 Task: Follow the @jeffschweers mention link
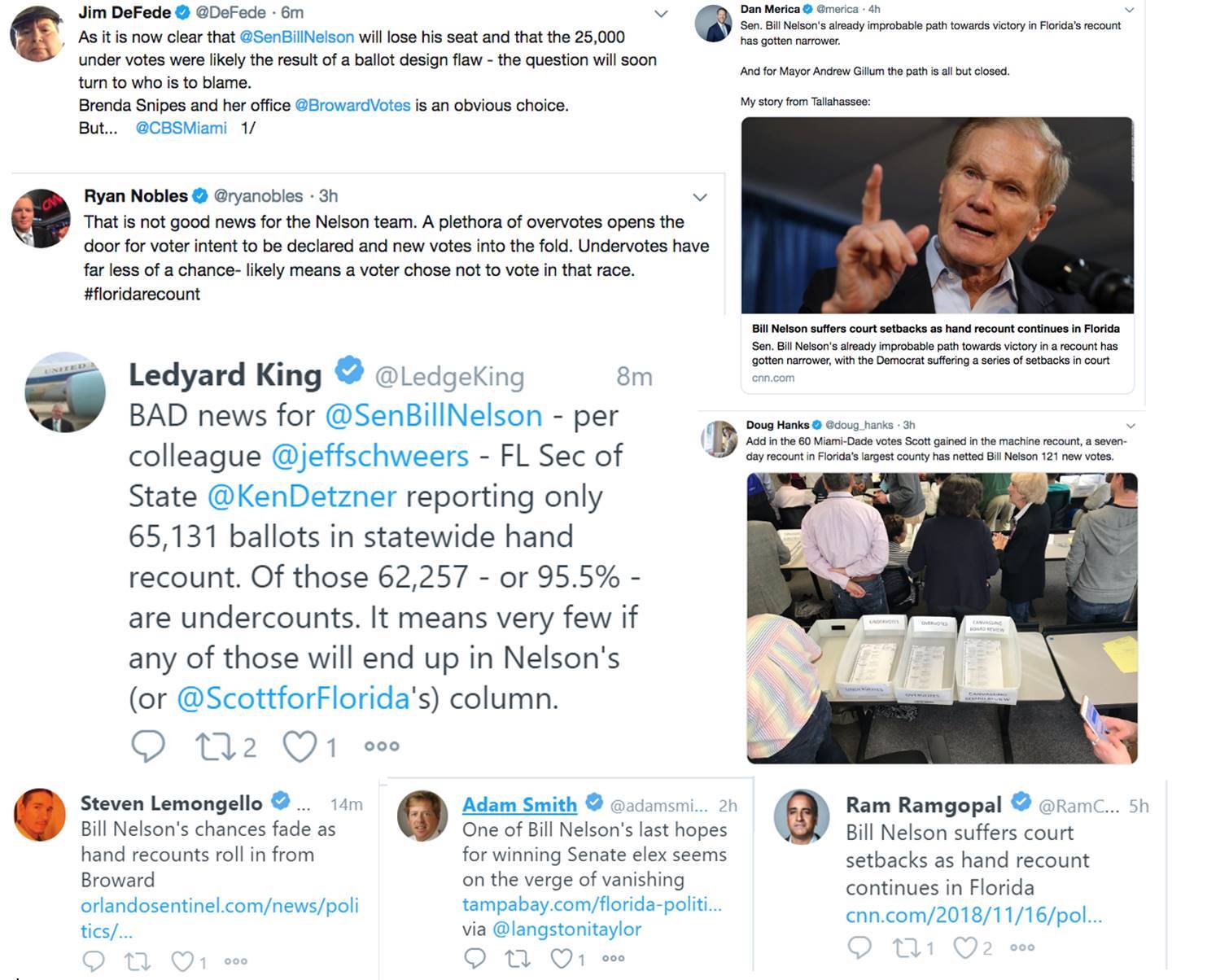(x=370, y=456)
